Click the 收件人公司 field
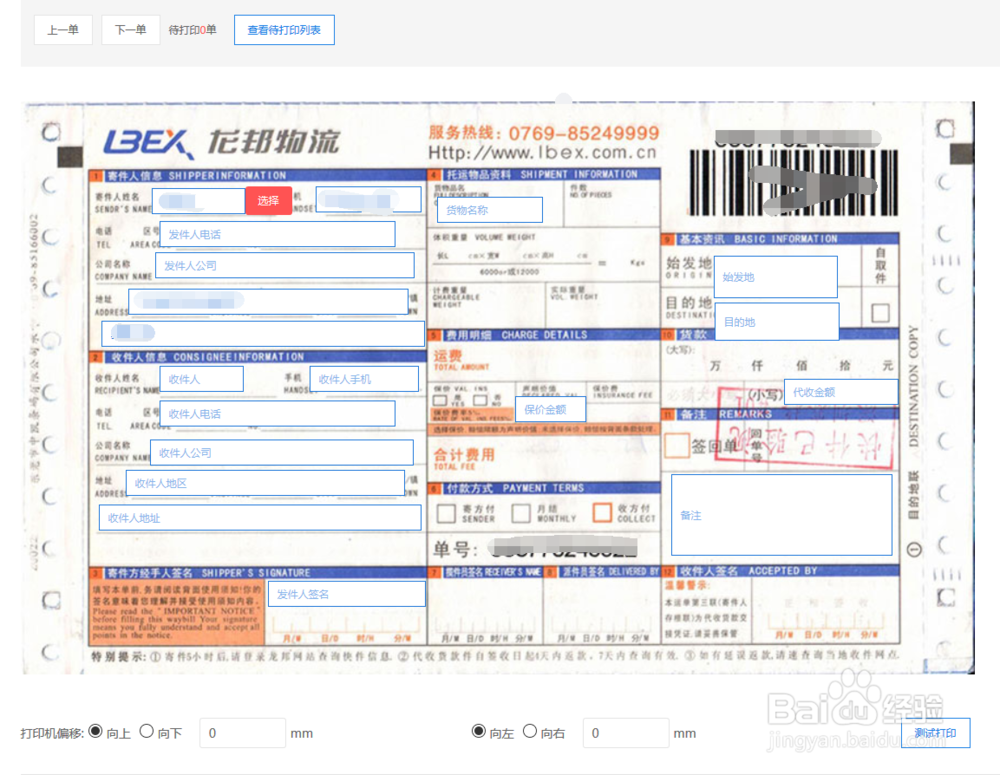The width and height of the screenshot is (1000, 775). pos(282,452)
